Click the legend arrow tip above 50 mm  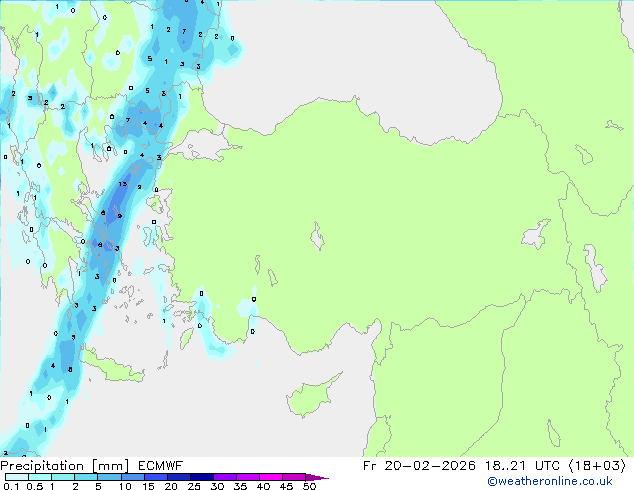[x=317, y=477]
